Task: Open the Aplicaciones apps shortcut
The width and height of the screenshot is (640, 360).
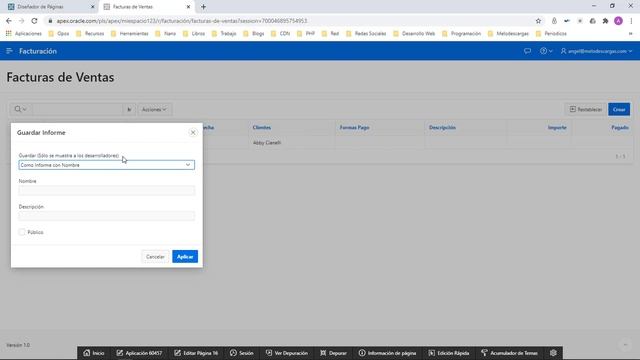Action: coord(24,34)
